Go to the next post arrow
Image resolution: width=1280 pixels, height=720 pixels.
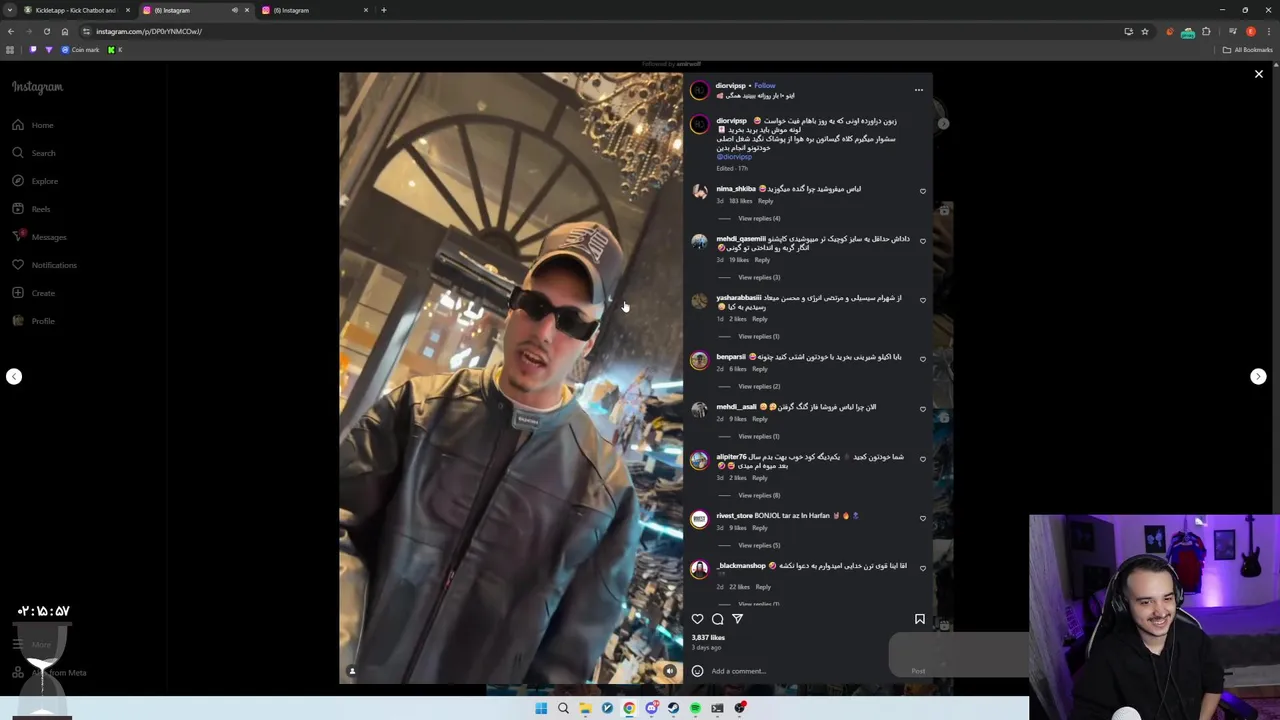[1258, 377]
